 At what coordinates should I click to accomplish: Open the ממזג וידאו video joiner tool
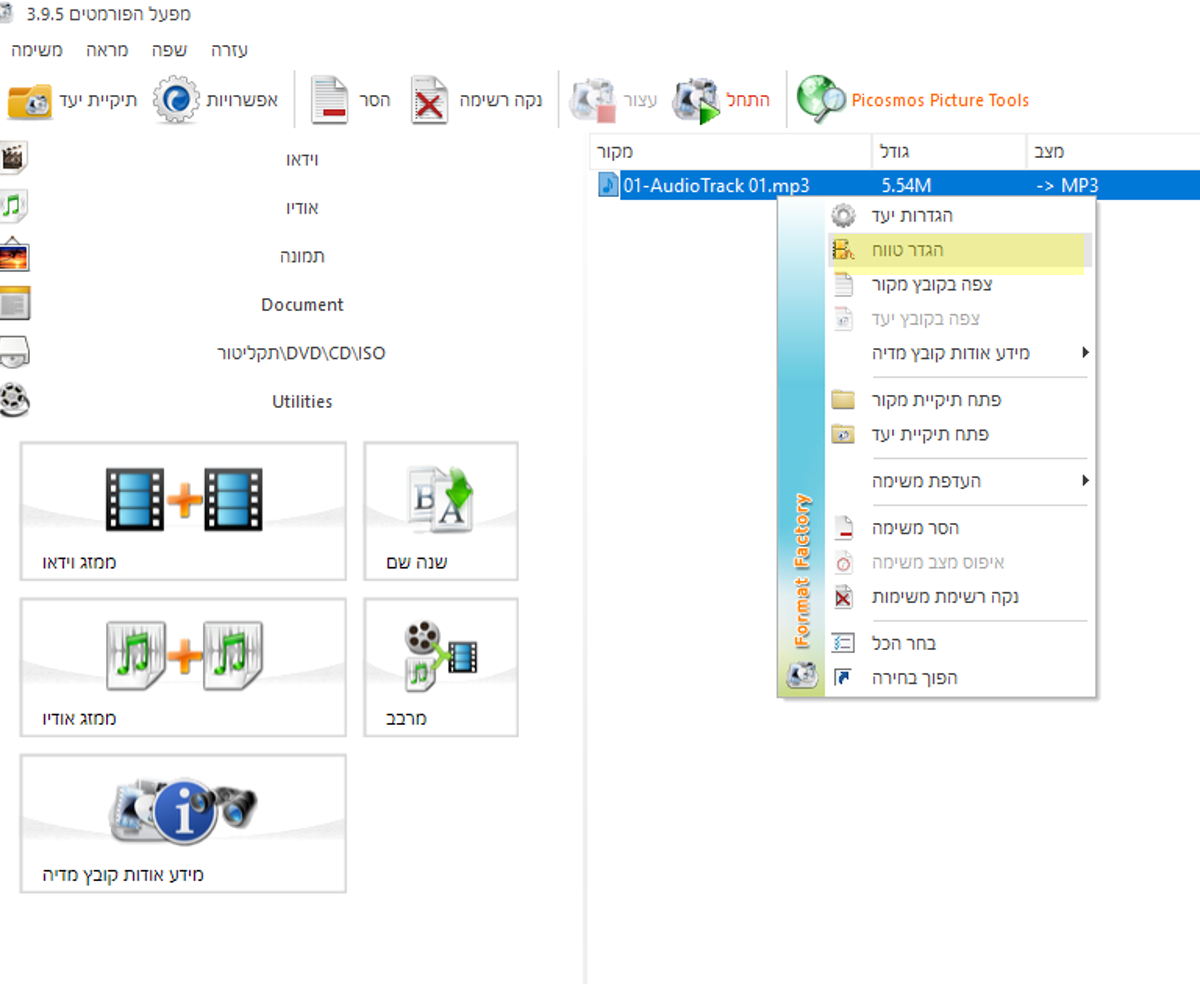183,511
